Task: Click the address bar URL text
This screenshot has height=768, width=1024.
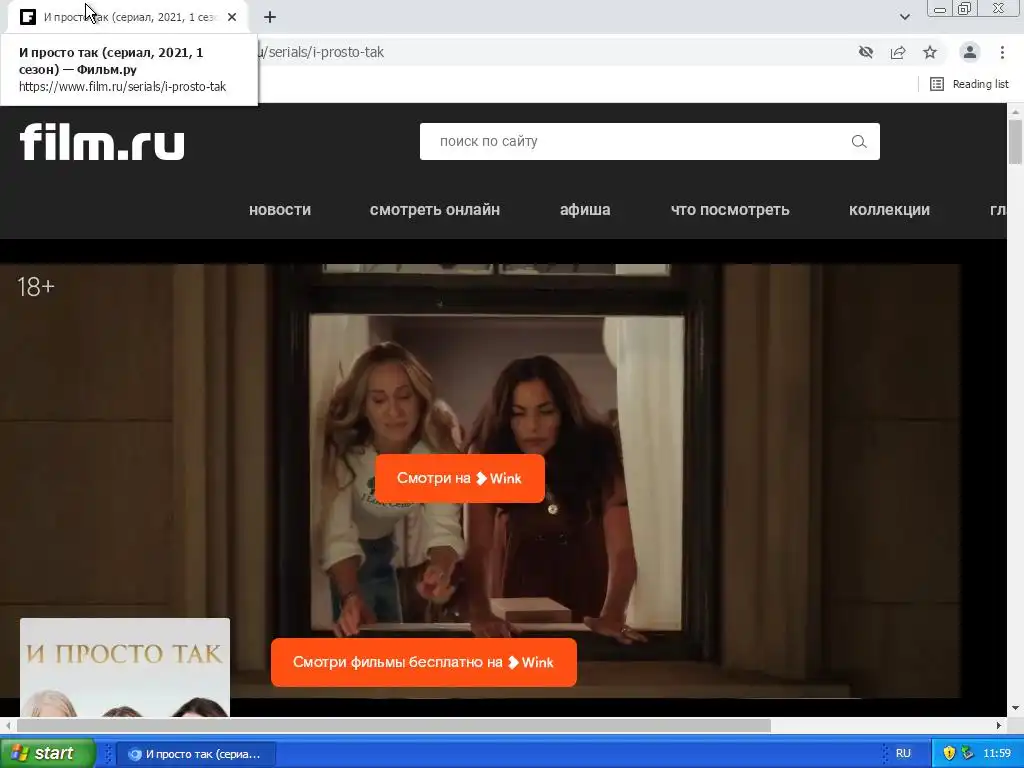Action: tap(321, 52)
